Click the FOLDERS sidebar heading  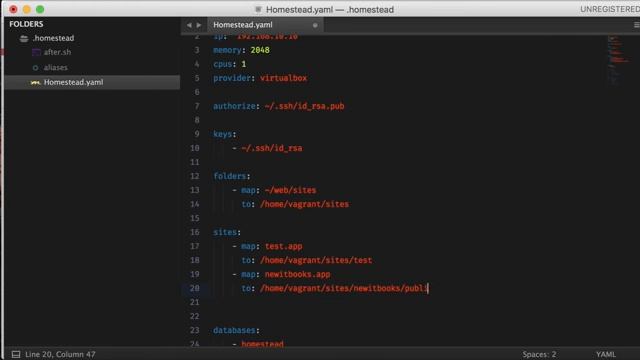[x=26, y=24]
